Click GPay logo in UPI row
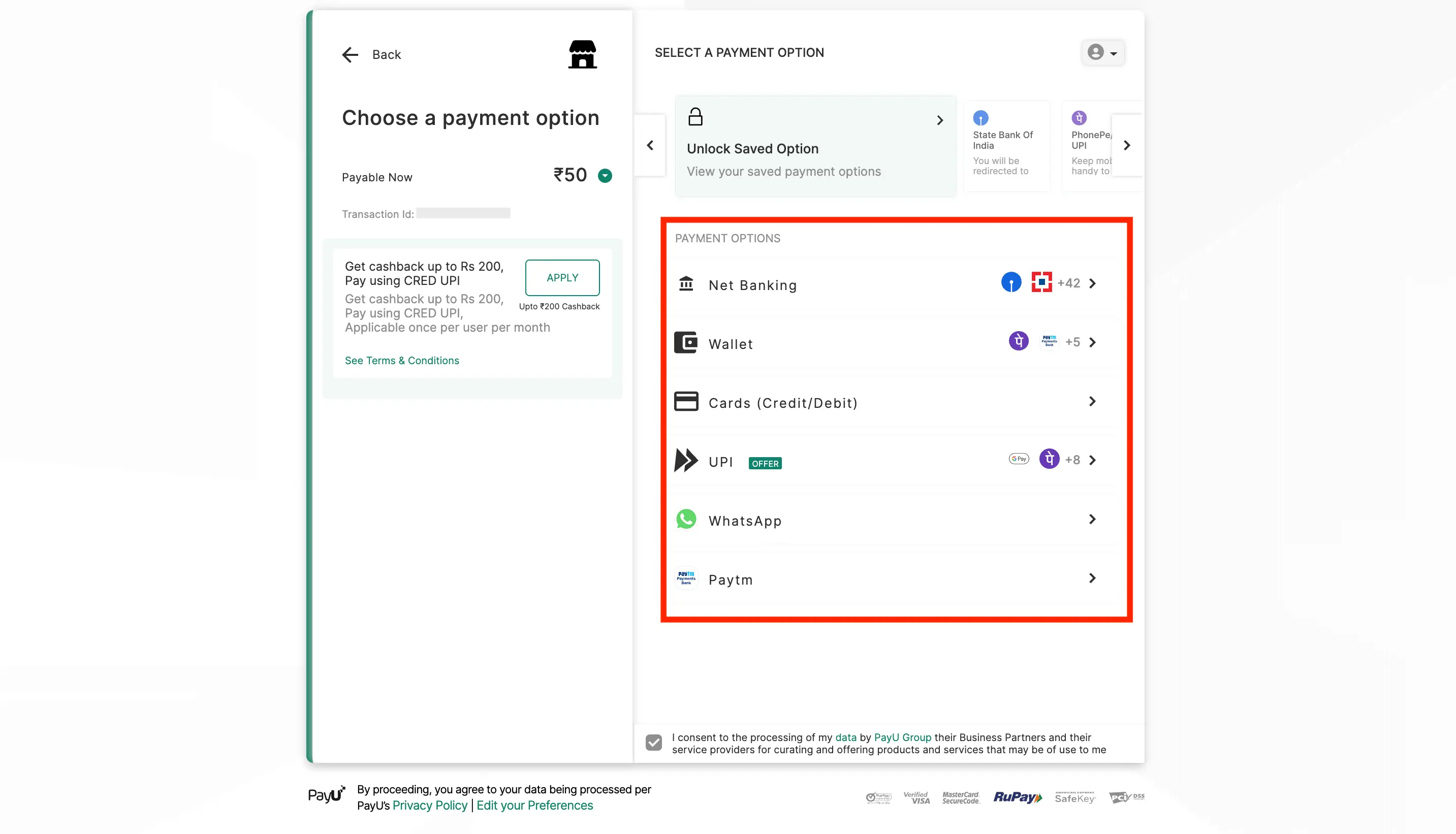The height and width of the screenshot is (834, 1456). point(1019,459)
